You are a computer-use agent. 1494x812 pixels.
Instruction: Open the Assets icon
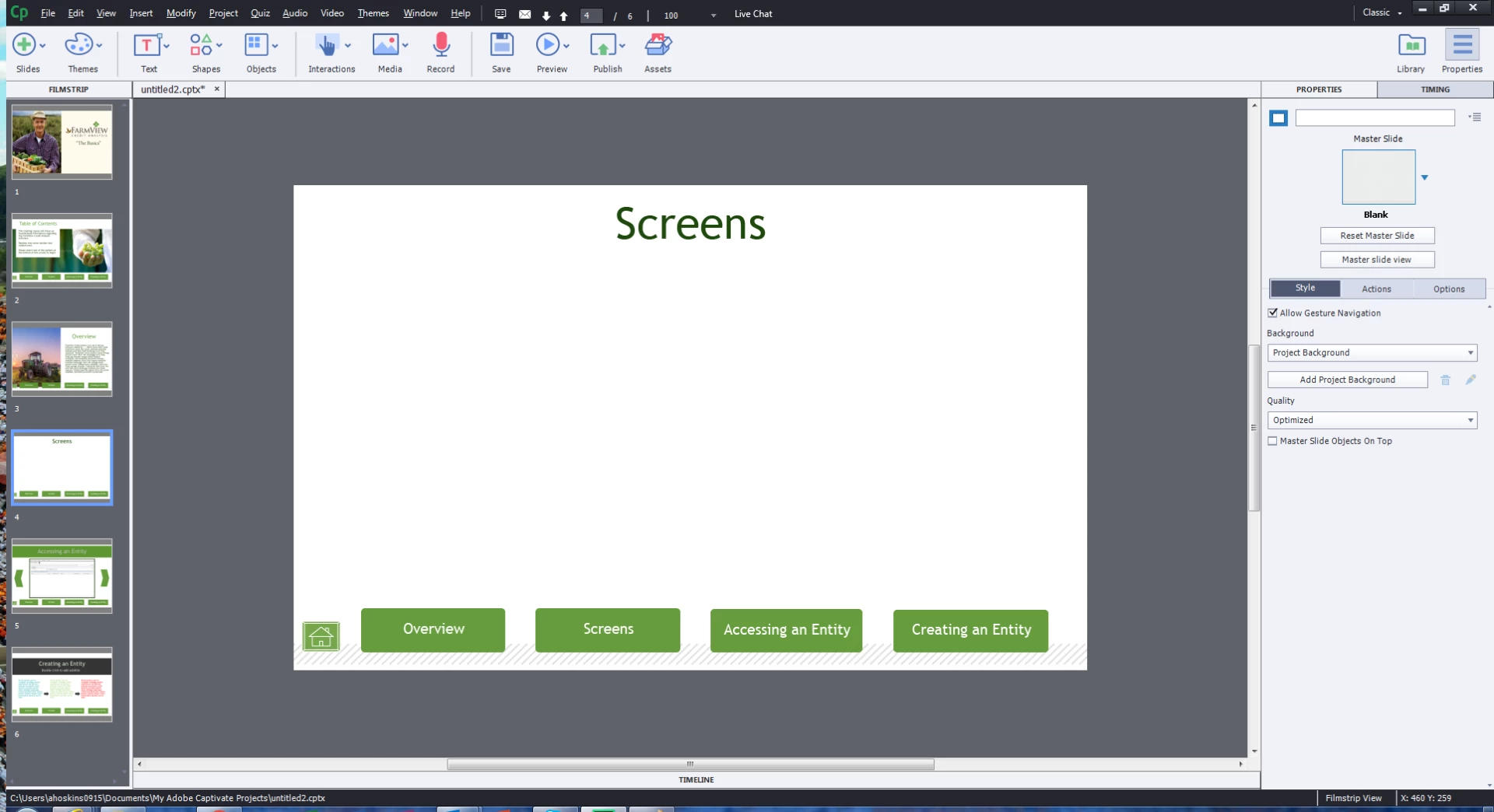click(658, 45)
